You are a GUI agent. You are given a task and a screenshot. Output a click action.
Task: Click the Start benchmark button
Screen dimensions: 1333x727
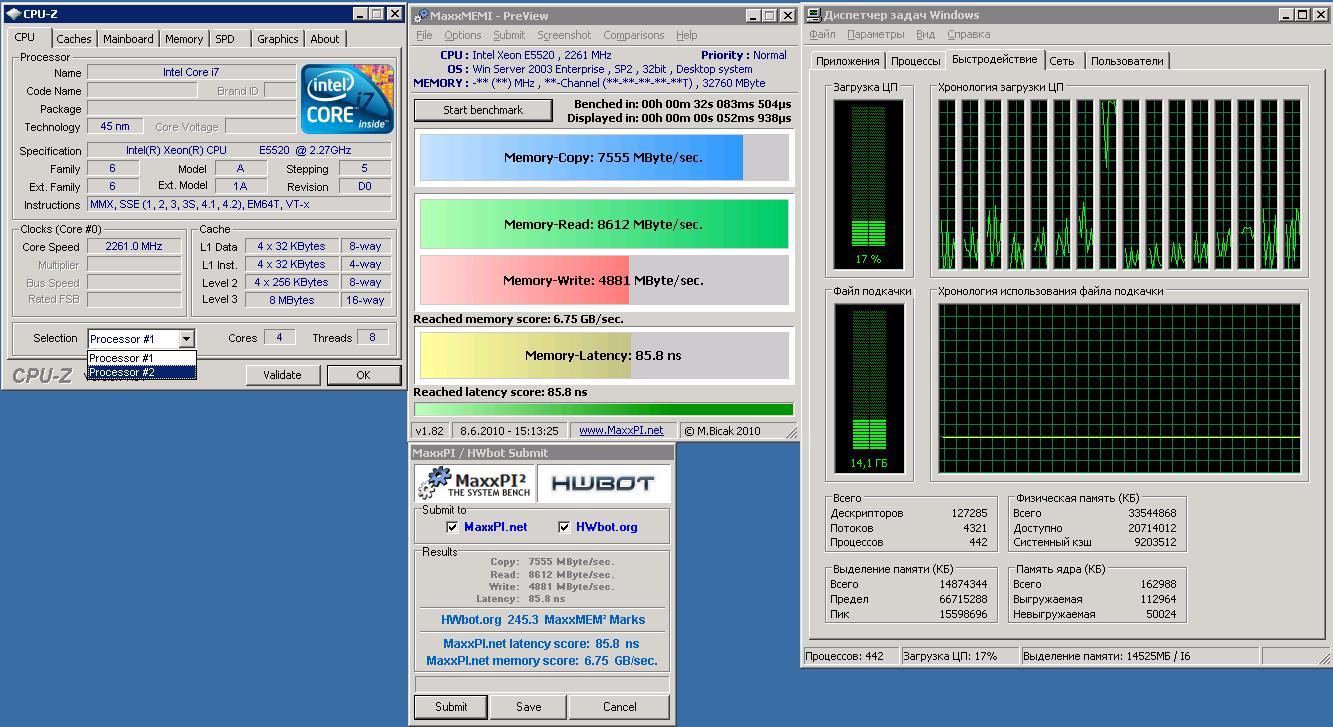coord(483,110)
